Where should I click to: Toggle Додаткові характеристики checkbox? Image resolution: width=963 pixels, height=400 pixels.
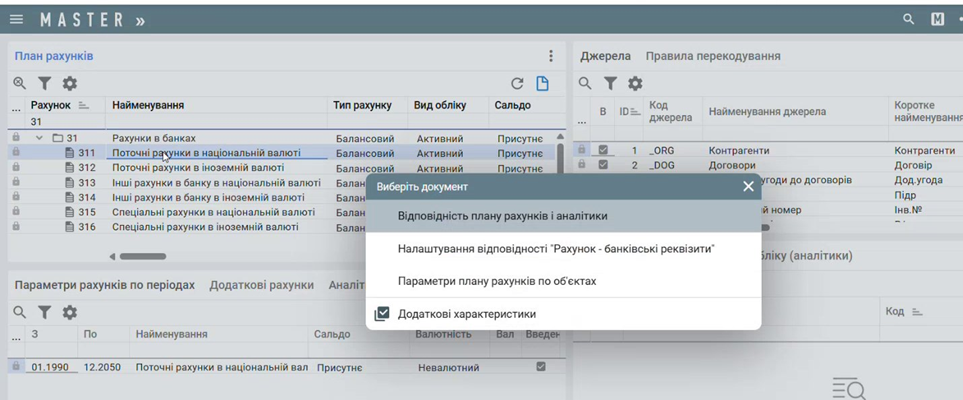381,314
